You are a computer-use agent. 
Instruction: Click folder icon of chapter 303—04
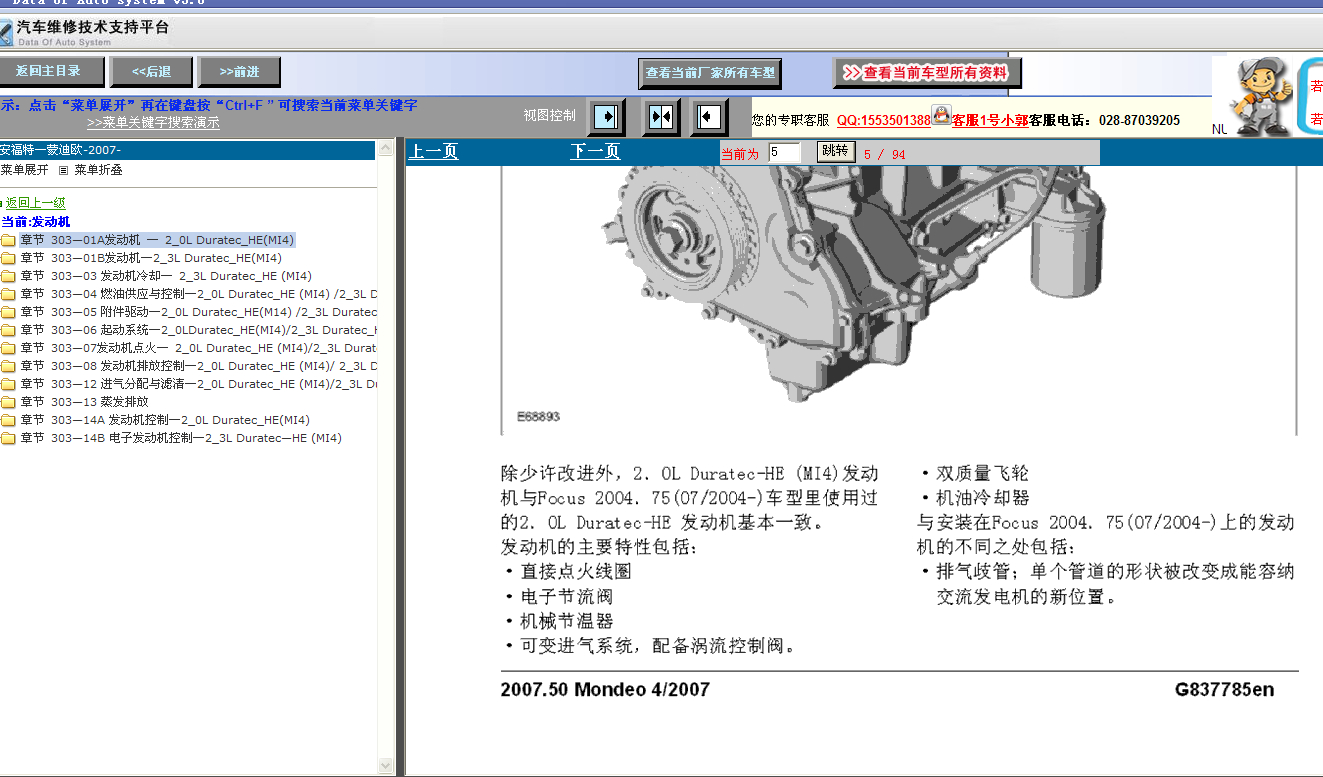8,294
